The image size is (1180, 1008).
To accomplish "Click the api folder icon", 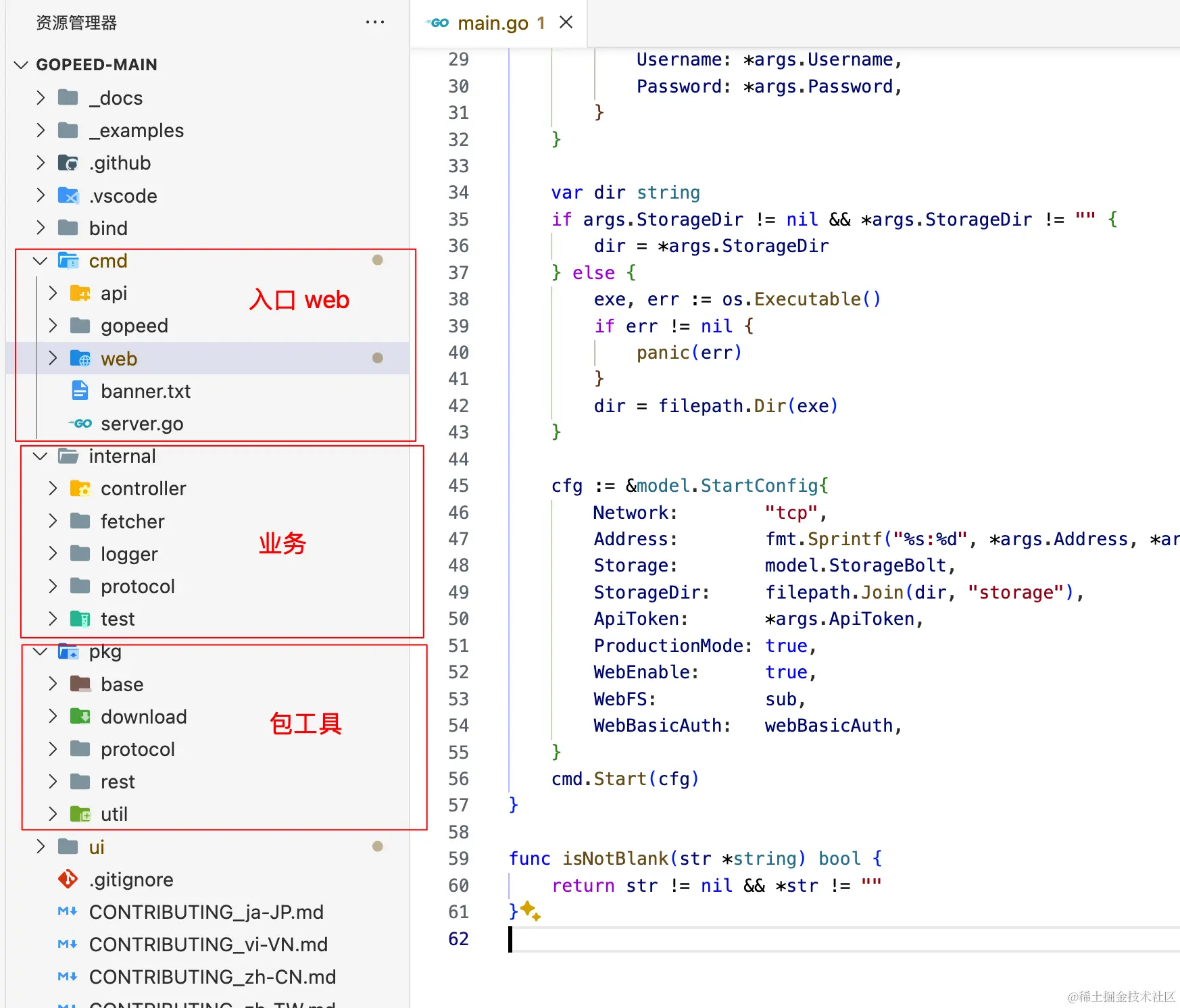I will point(80,293).
